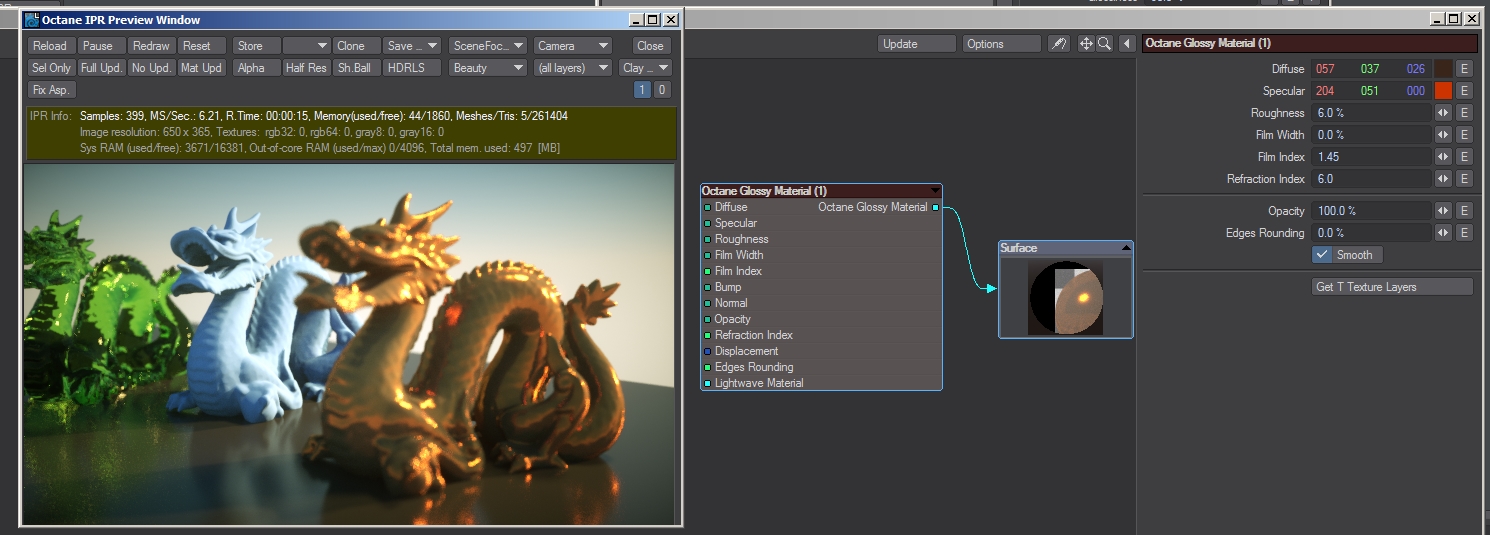Click the Edges Rounding value arrows stepper
Screen dimensions: 1490x535
tap(1443, 233)
